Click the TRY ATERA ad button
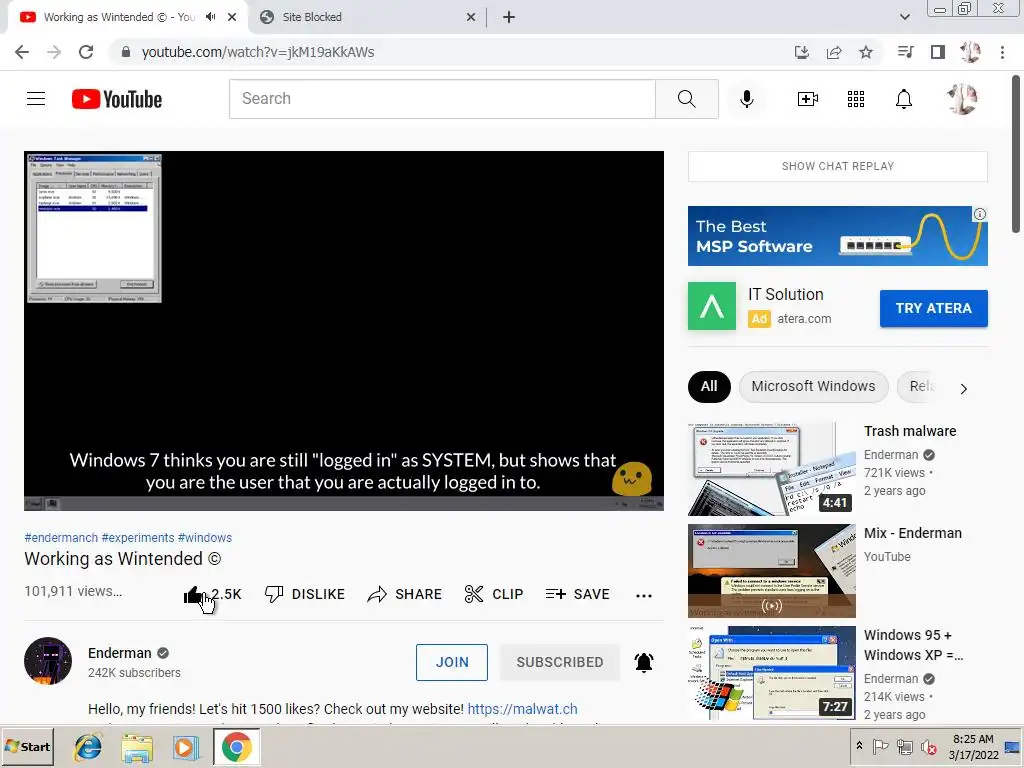Viewport: 1024px width, 768px height. click(933, 308)
